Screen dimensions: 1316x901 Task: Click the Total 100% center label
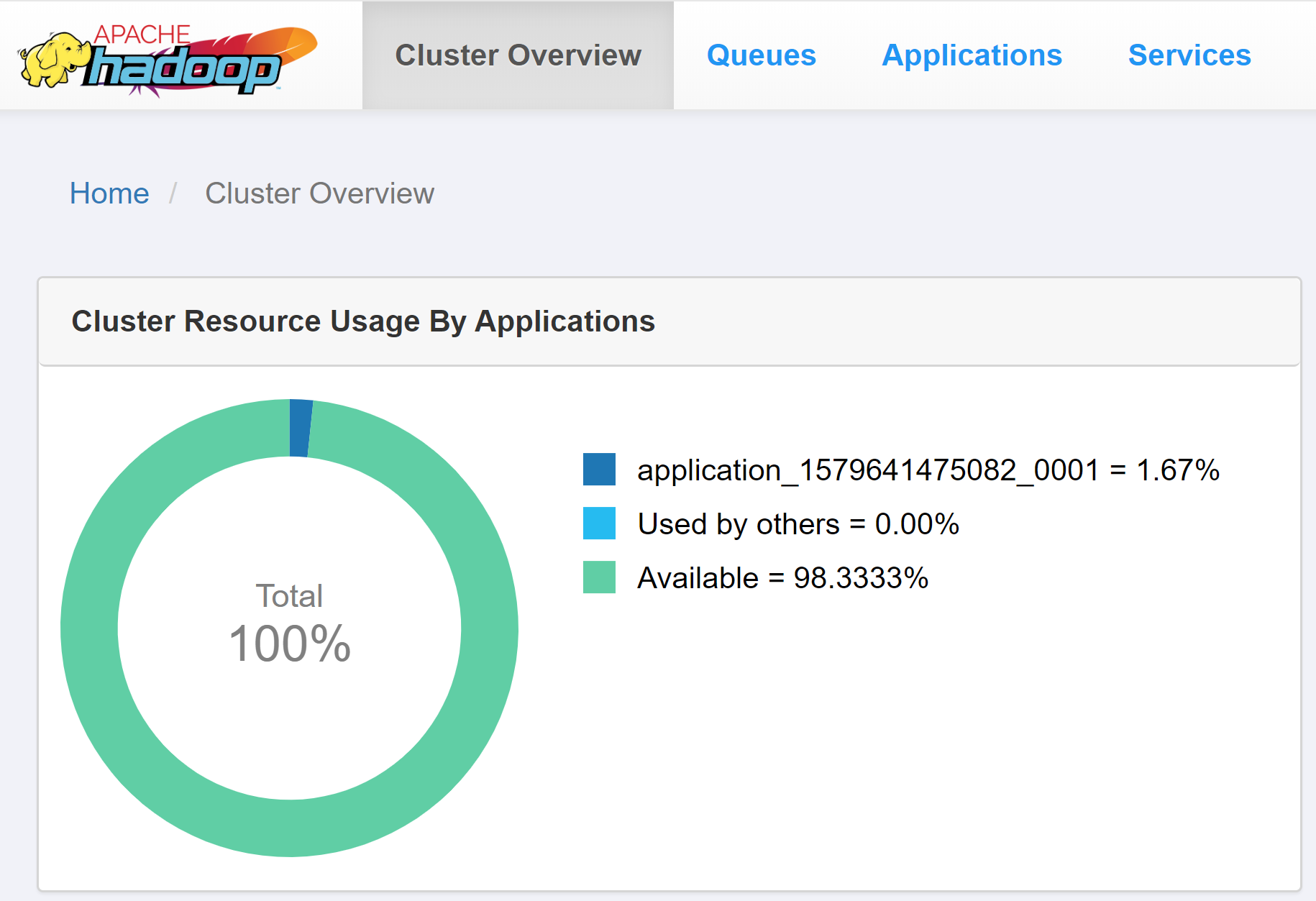pyautogui.click(x=290, y=623)
